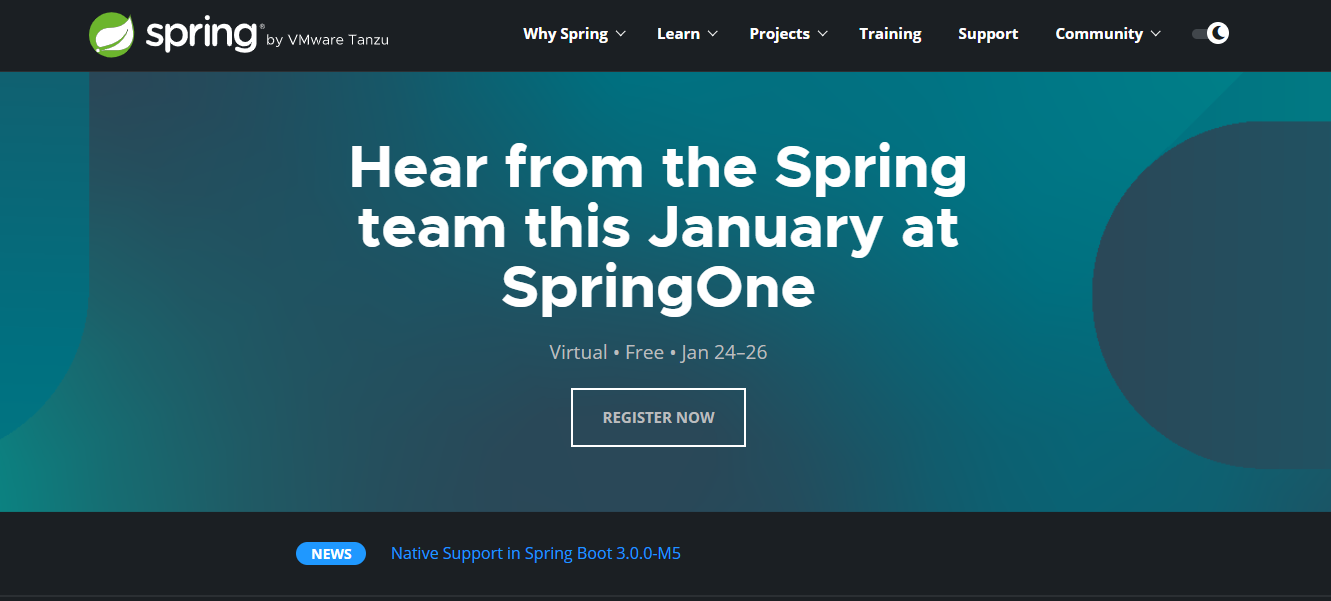Go to the Training page
Viewport: 1331px width, 601px height.
pos(890,34)
